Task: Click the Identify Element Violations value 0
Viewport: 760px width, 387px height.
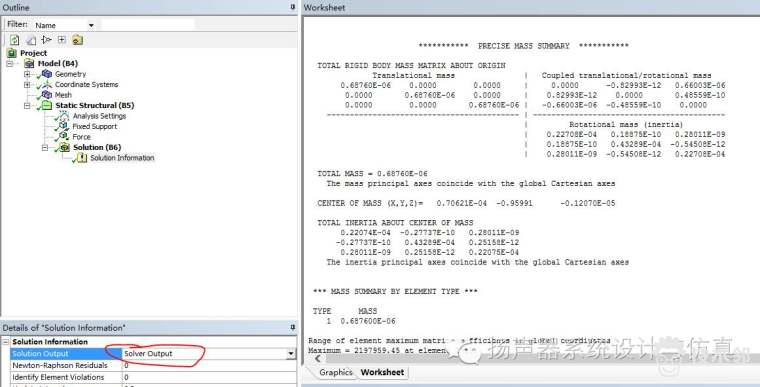Action: click(126, 377)
